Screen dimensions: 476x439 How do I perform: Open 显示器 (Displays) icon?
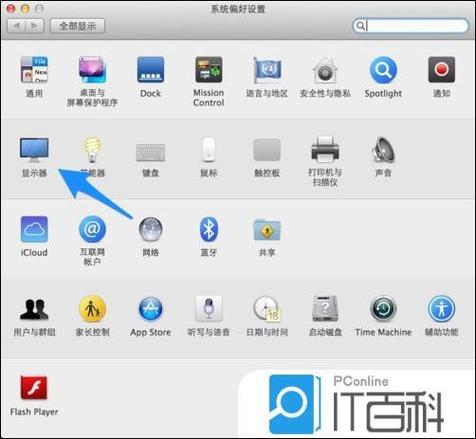(34, 149)
